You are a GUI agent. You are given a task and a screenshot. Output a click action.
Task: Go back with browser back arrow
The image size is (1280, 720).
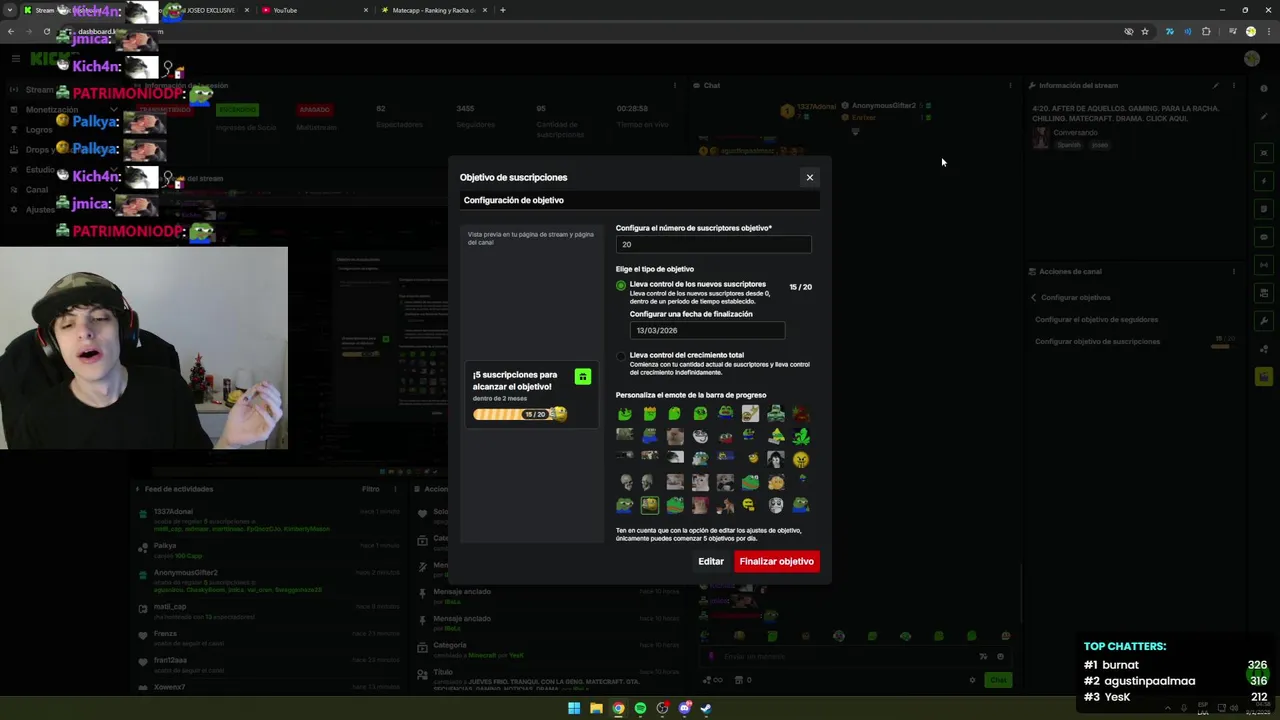coord(11,31)
